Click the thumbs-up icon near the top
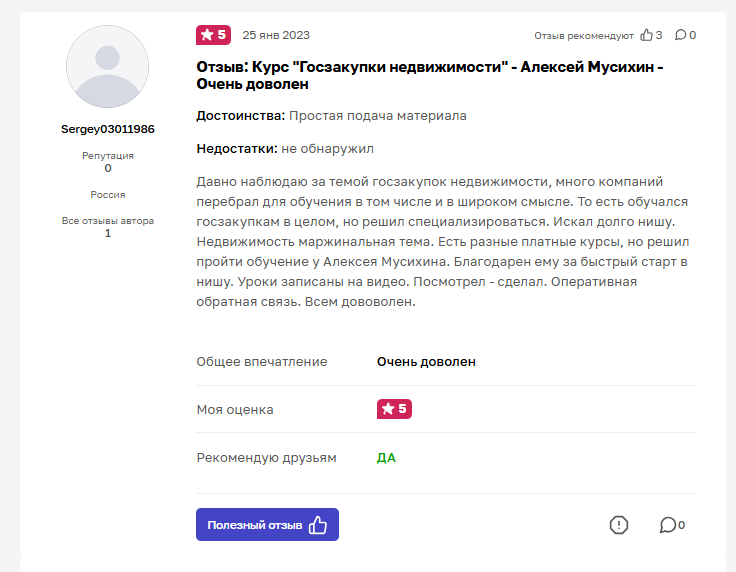The width and height of the screenshot is (736, 572). pyautogui.click(x=645, y=35)
